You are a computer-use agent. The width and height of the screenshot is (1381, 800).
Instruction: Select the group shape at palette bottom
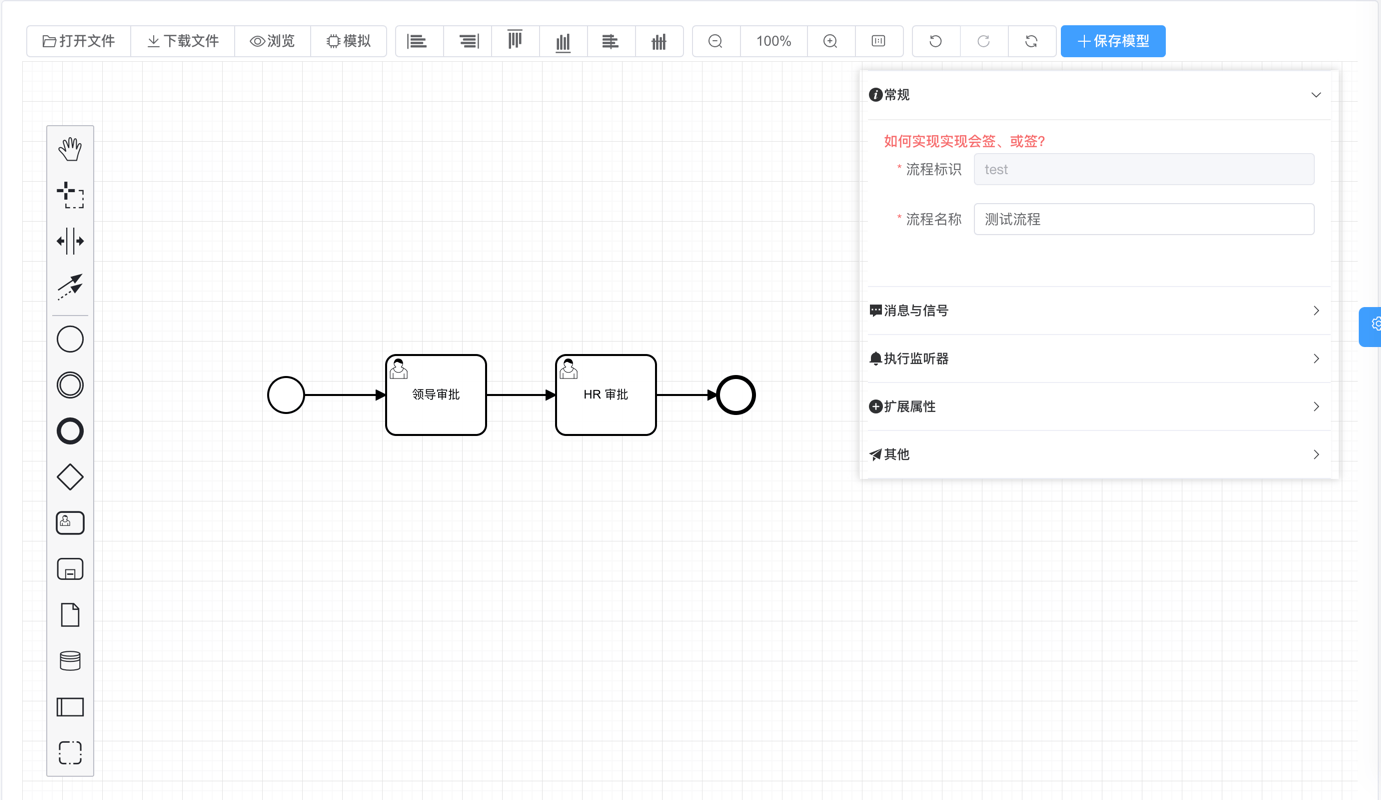pos(68,751)
